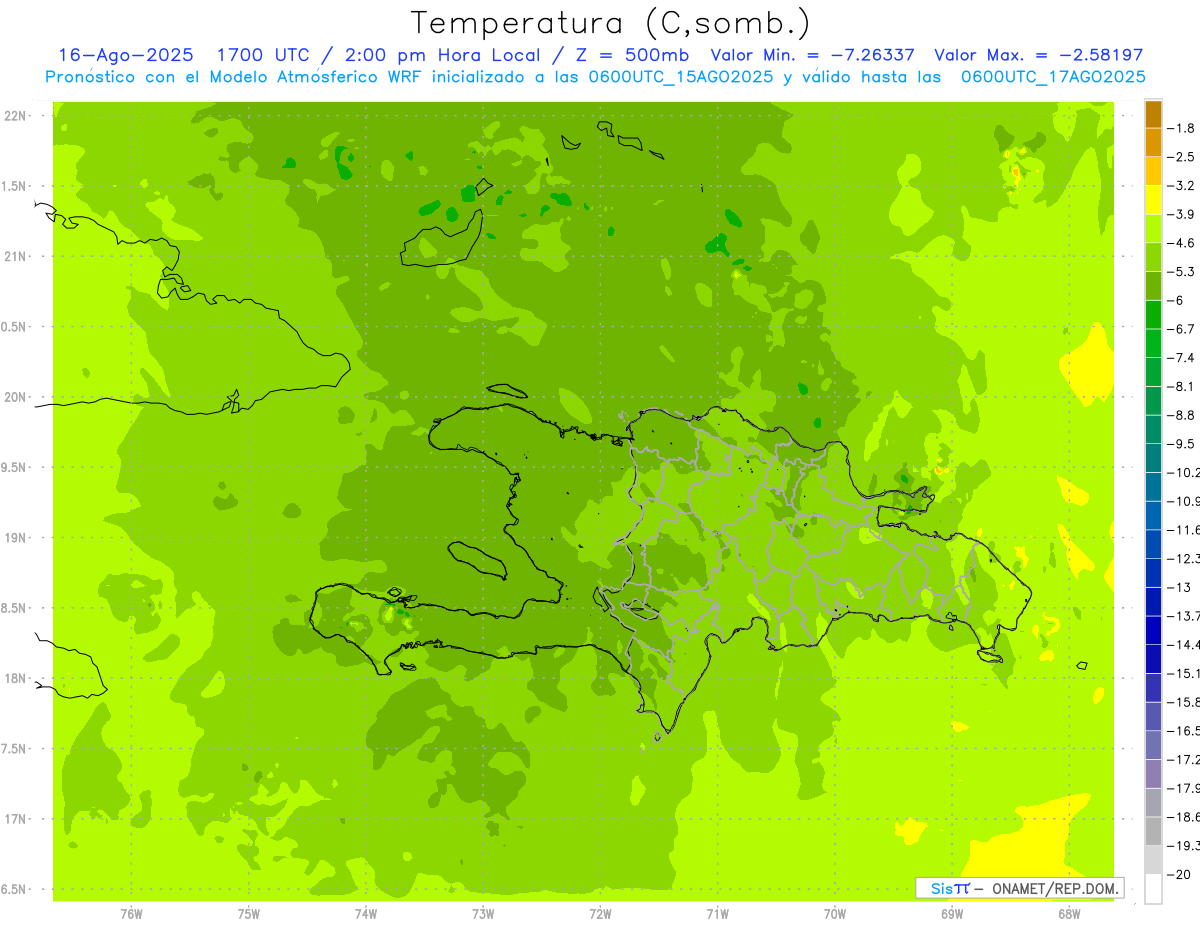The image size is (1200, 927).
Task: Click the "75W" longitude label
Action: click(248, 914)
